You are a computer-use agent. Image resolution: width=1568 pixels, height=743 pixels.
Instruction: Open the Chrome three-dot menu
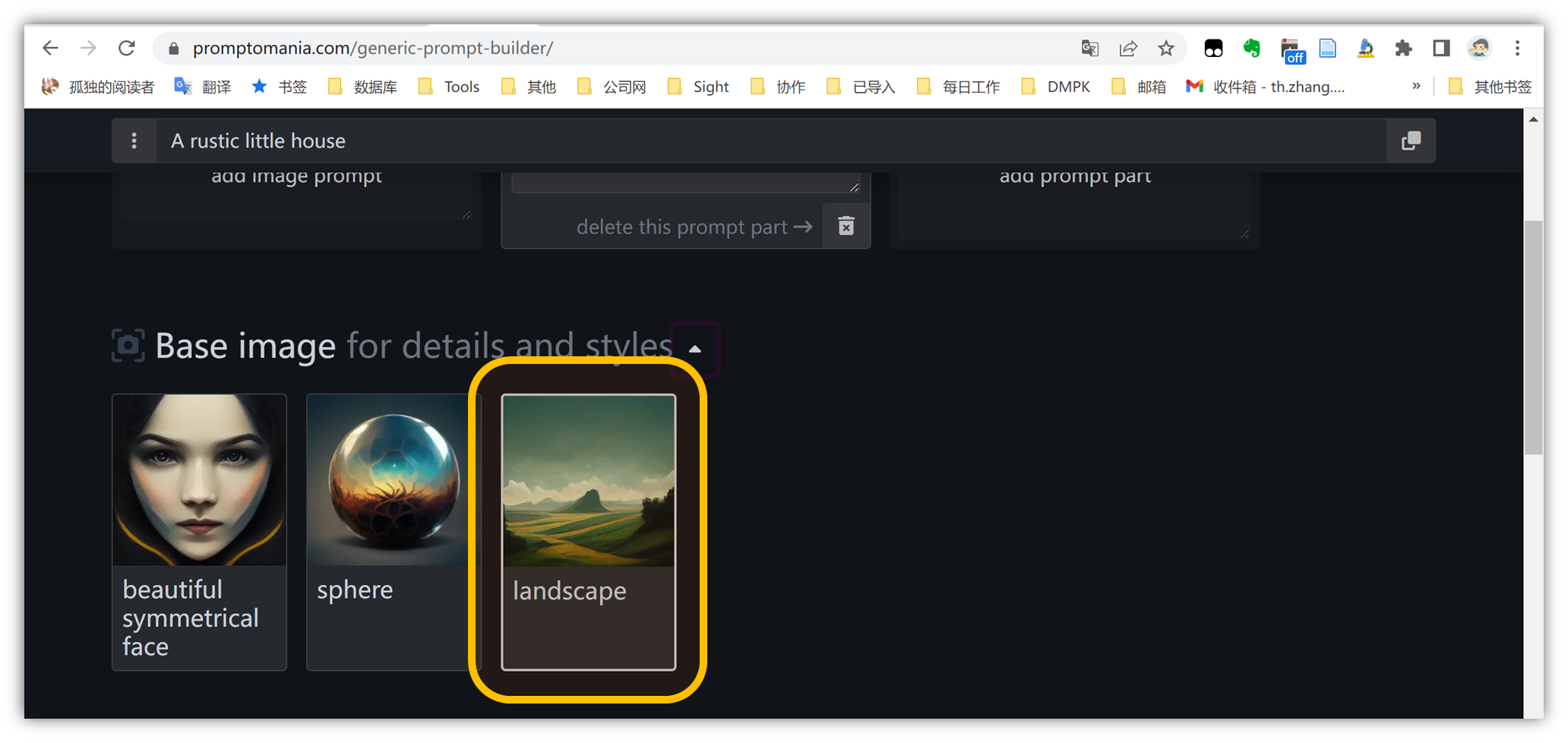[x=1517, y=49]
